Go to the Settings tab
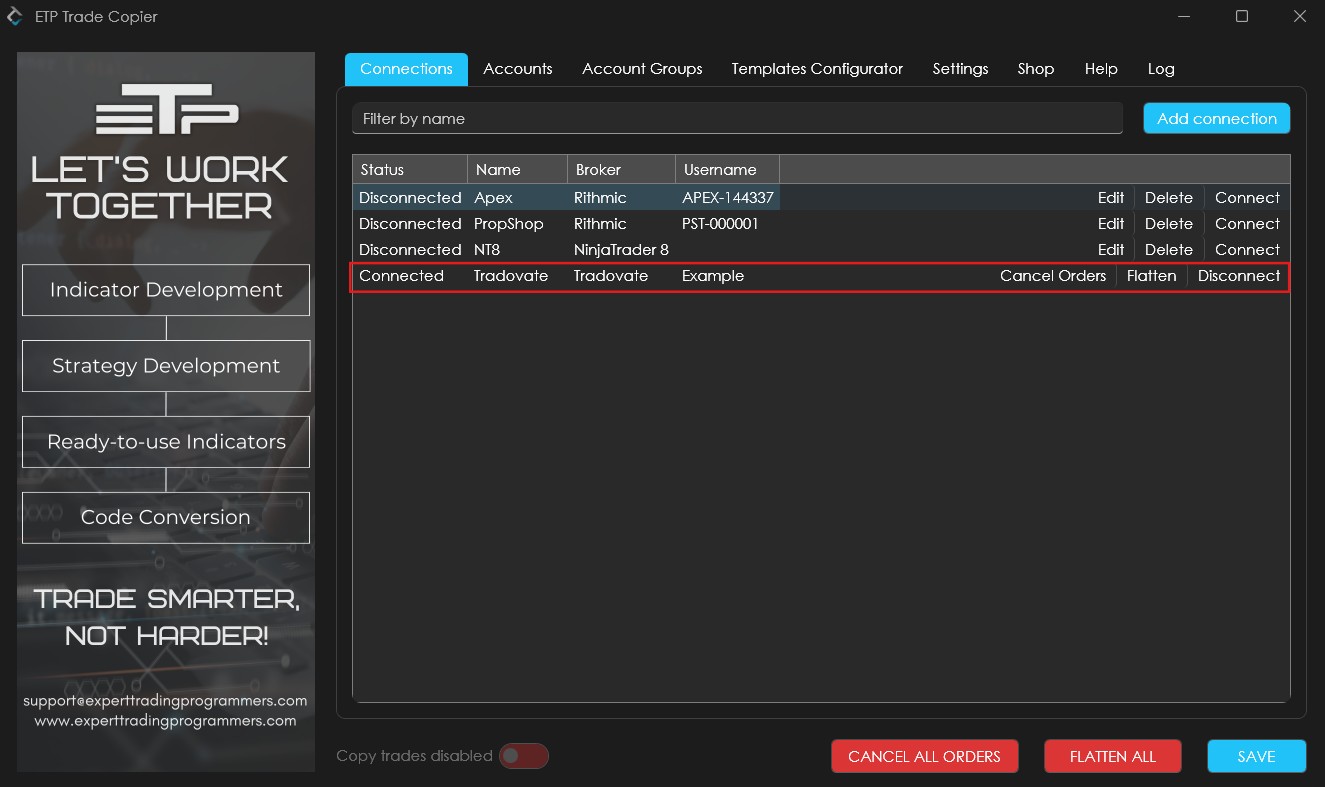The height and width of the screenshot is (787, 1325). click(960, 69)
